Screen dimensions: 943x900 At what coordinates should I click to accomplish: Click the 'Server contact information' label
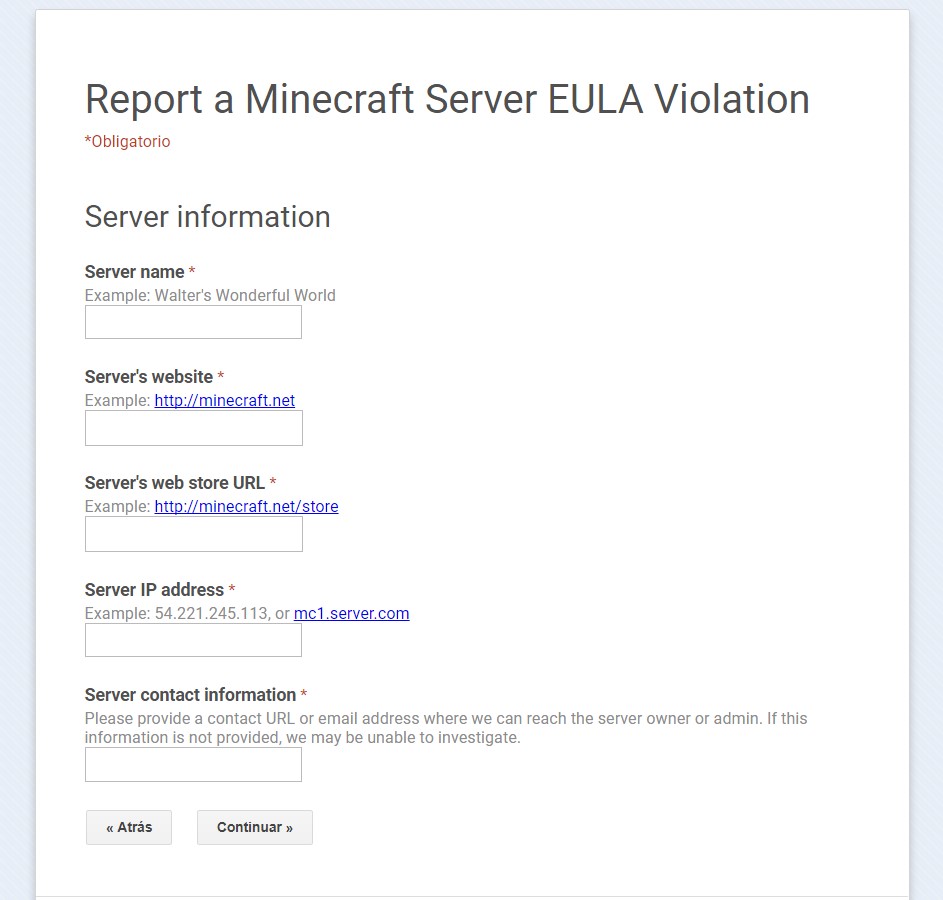click(191, 695)
